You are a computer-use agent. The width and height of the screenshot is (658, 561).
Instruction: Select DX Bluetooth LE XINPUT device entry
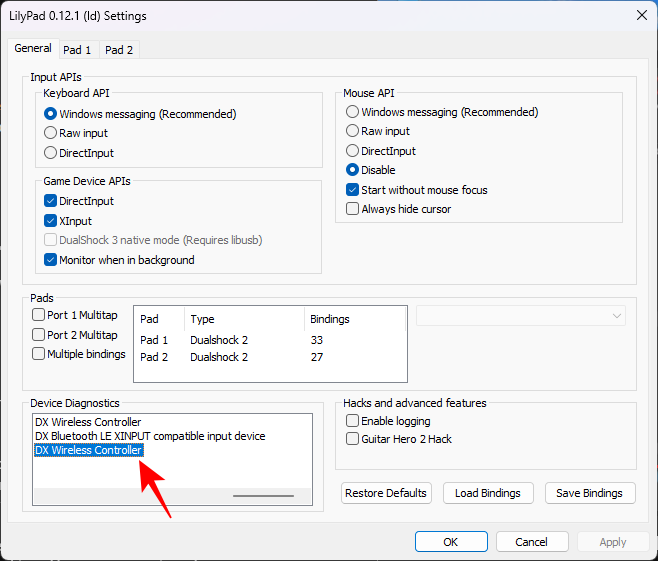coord(150,436)
